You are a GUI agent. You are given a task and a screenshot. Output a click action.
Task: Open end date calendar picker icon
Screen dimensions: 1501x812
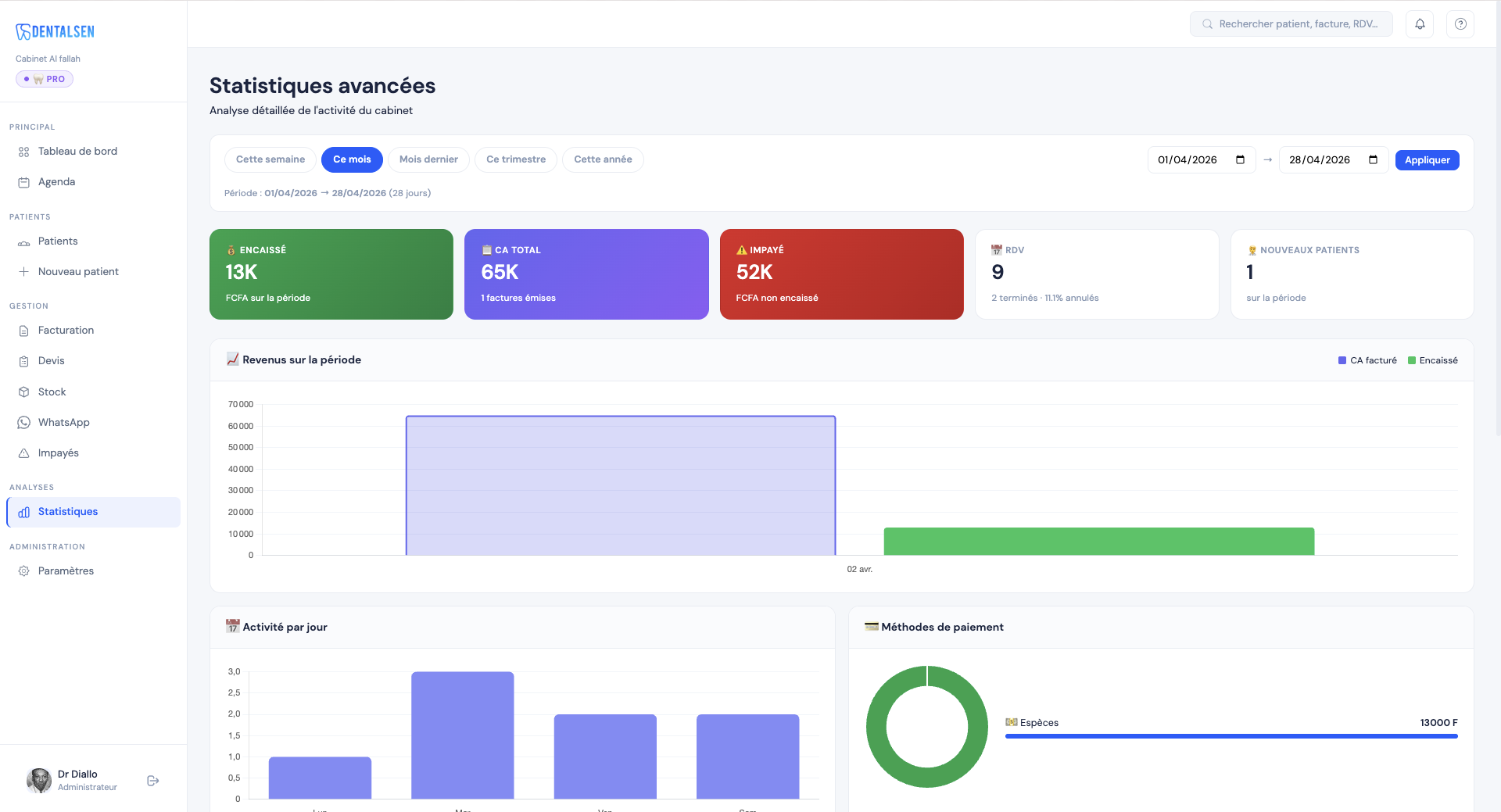[1373, 159]
